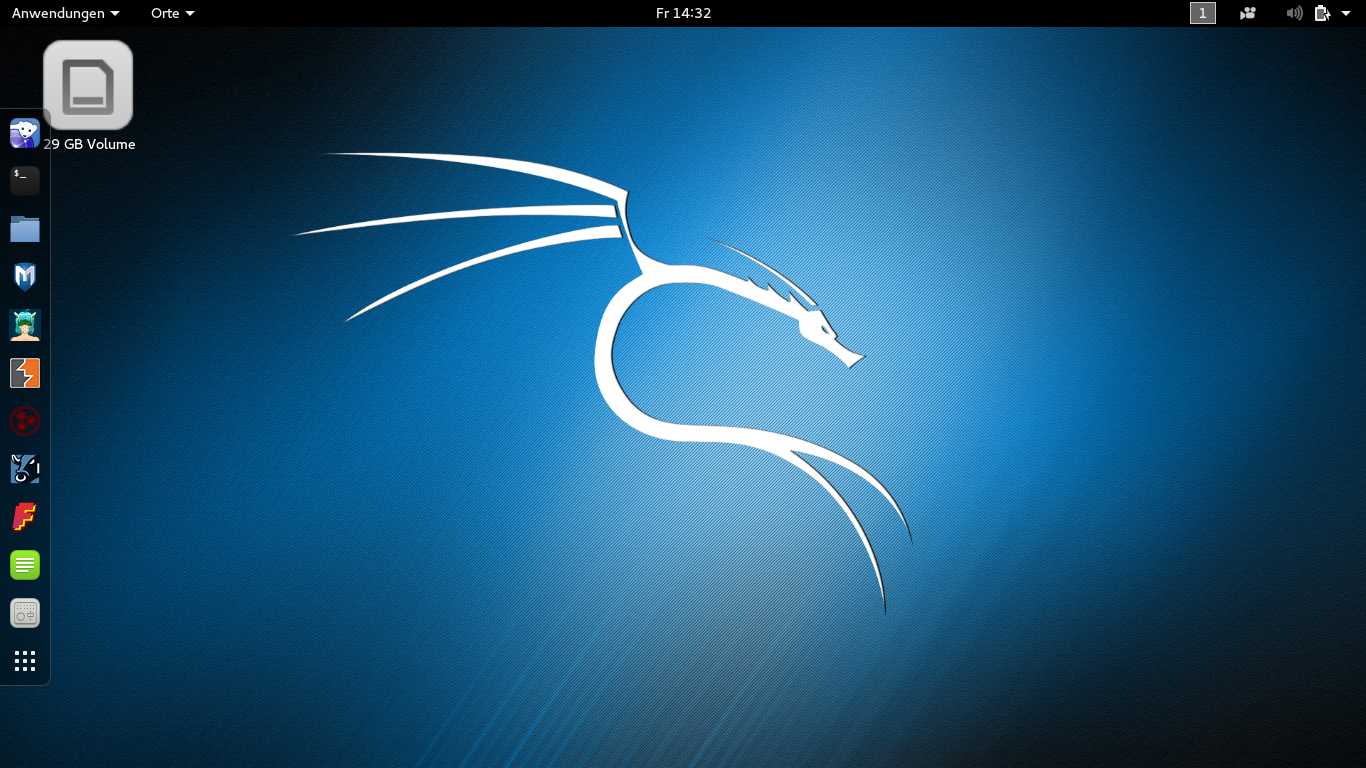This screenshot has height=768, width=1366.
Task: Open Burp Suite's orange dock icon
Action: tap(25, 373)
